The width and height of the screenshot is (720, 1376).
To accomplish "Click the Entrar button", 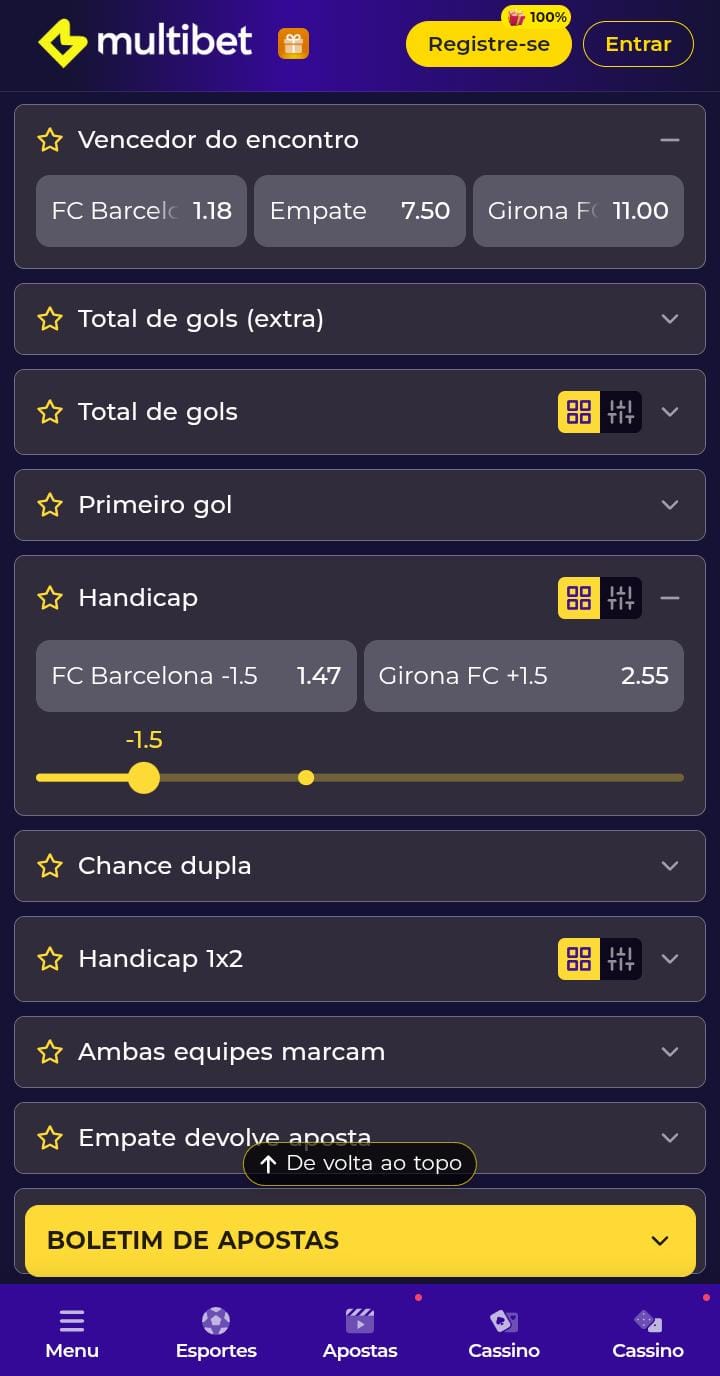I will pos(638,44).
